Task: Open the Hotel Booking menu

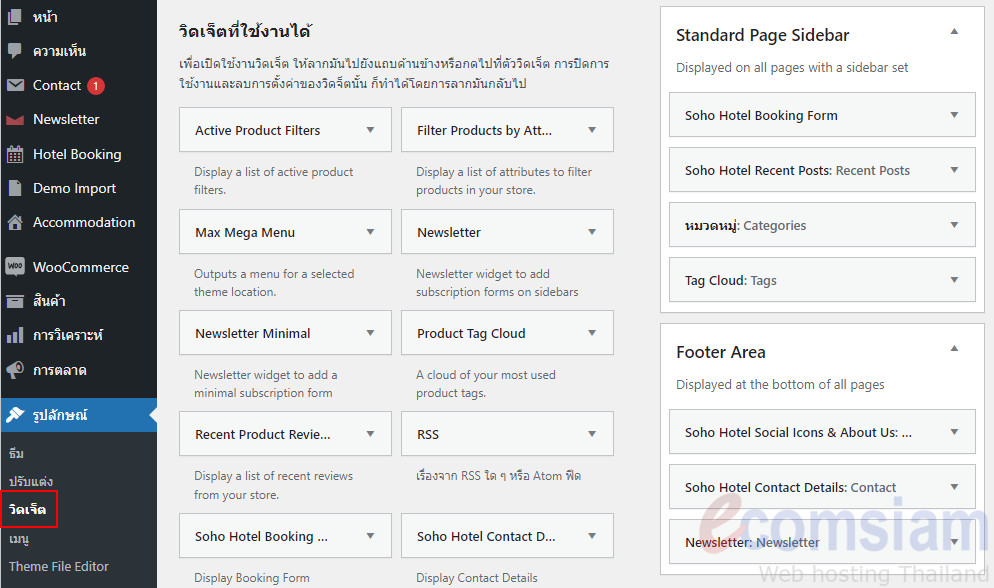Action: 79,154
